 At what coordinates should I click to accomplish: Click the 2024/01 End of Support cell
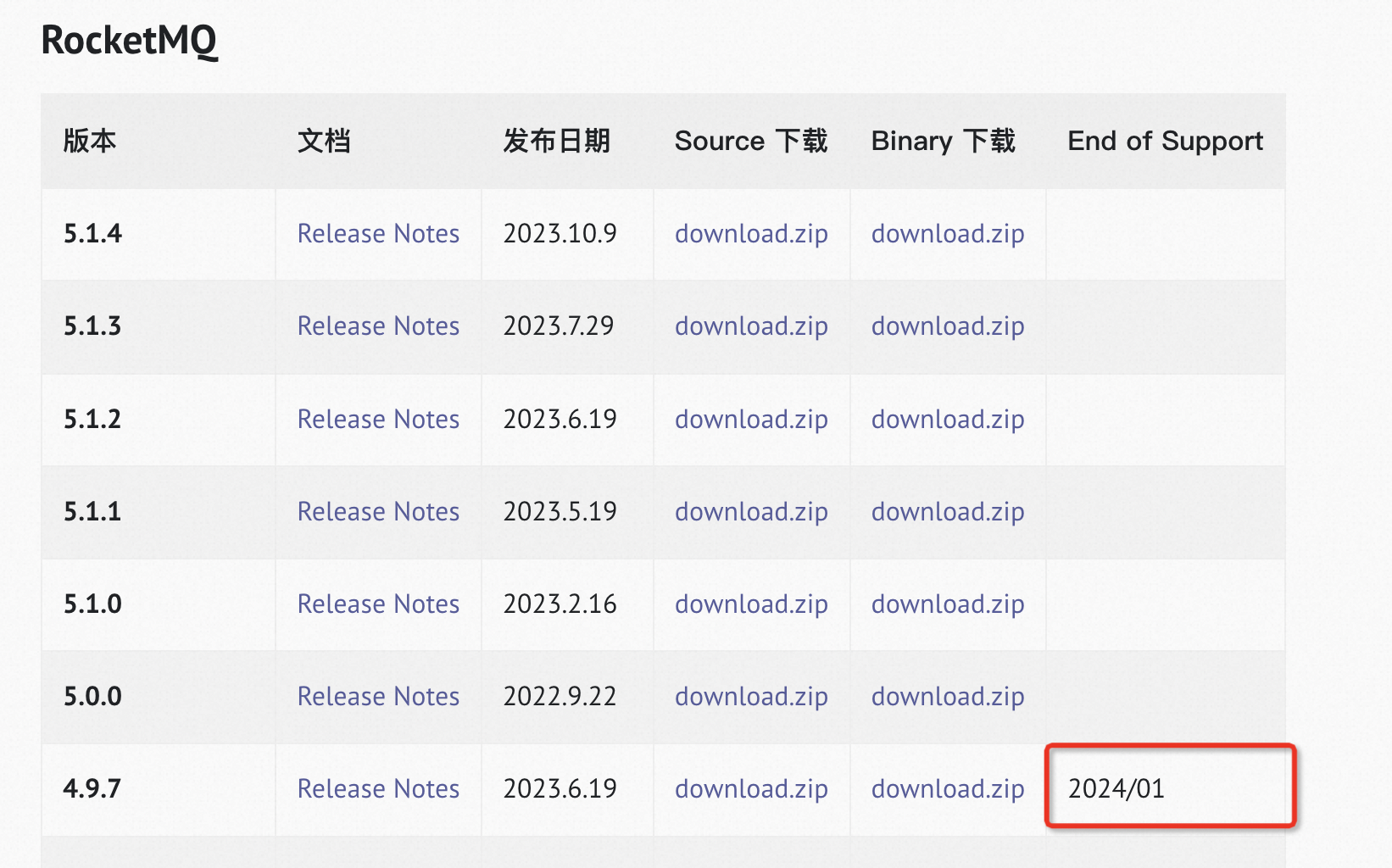(x=1116, y=788)
